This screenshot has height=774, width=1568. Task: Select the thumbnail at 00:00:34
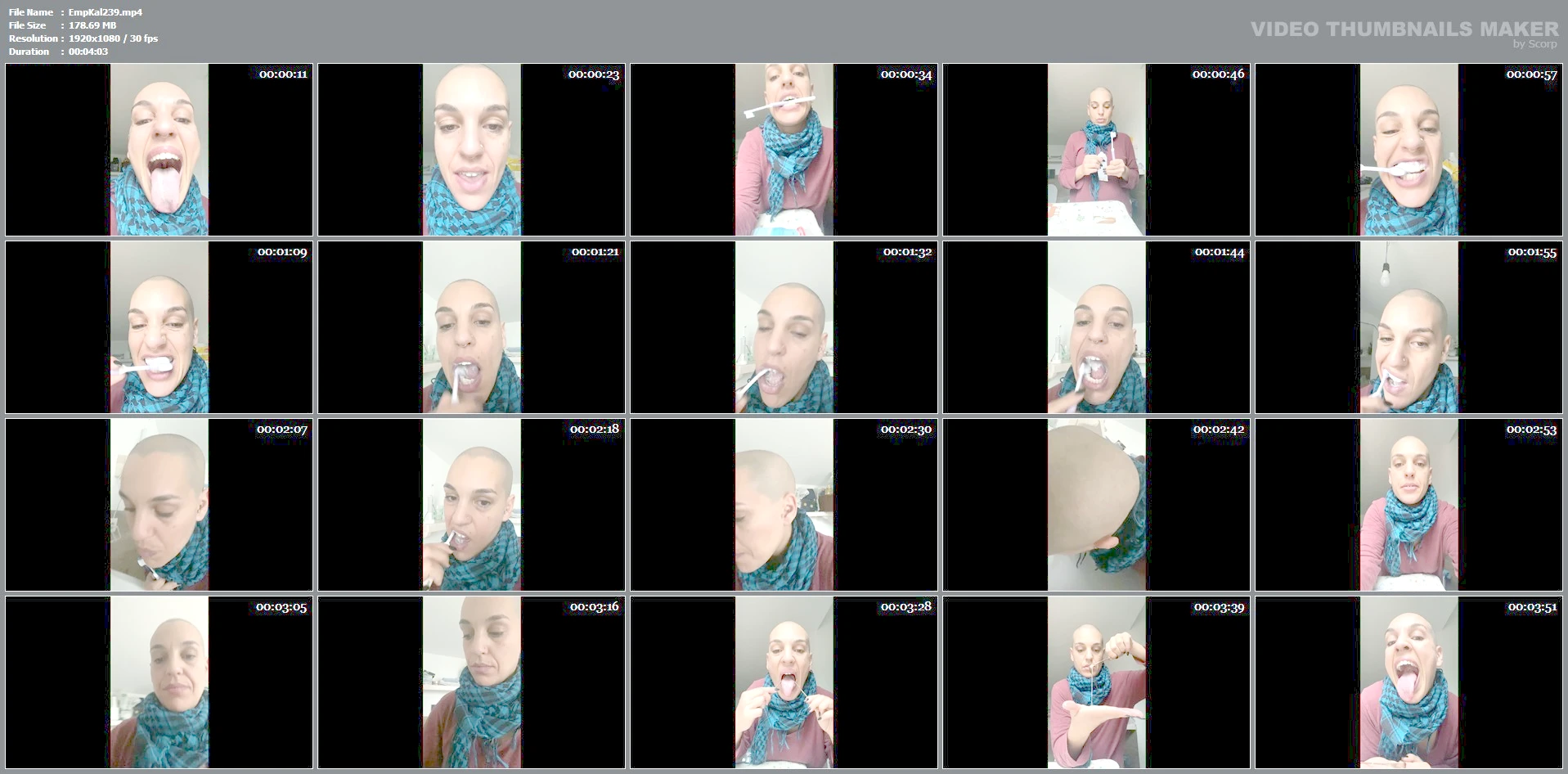click(784, 150)
